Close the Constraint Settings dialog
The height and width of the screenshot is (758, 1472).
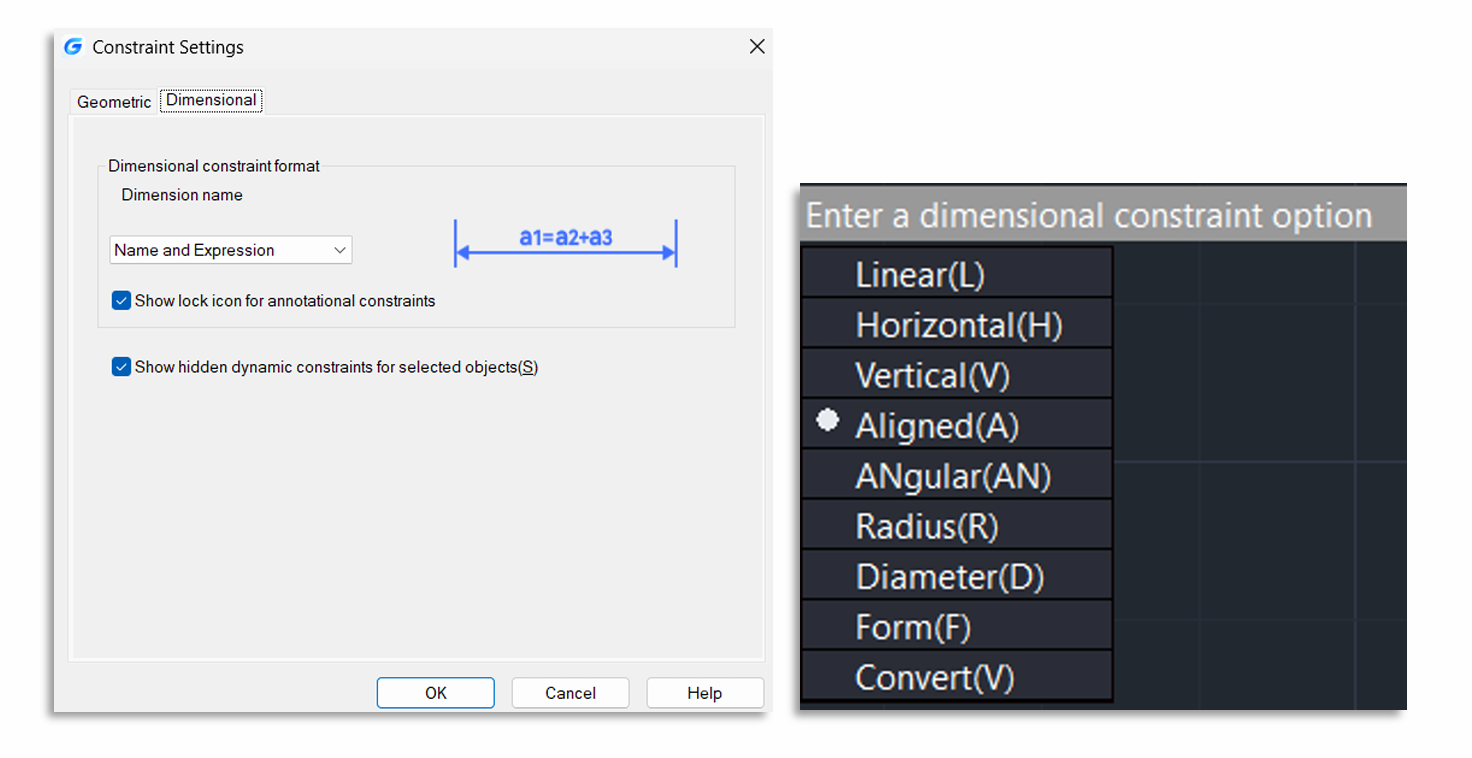757,47
